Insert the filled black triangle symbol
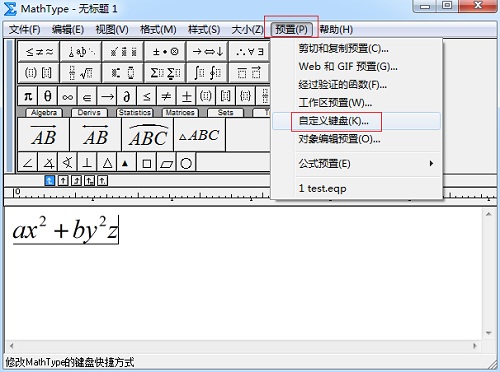The height and width of the screenshot is (372, 500). click(126, 162)
